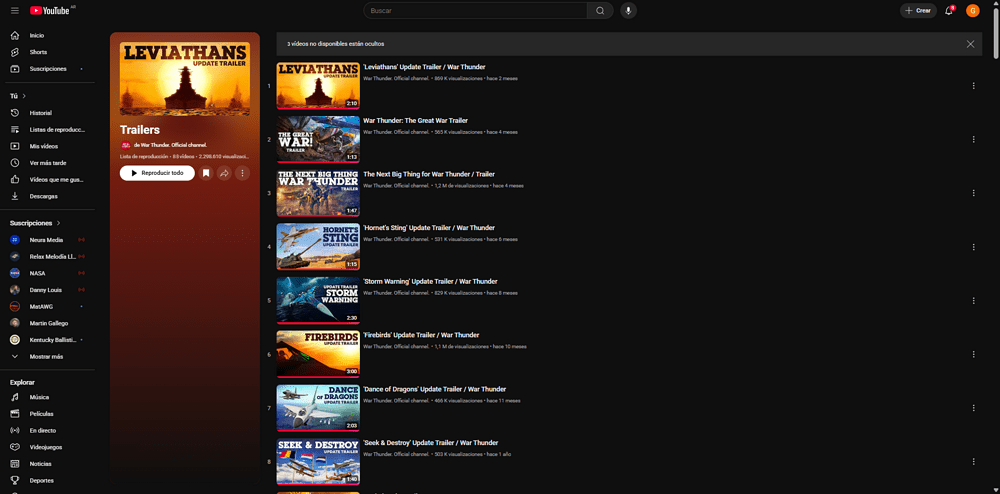Image resolution: width=1000 pixels, height=494 pixels.
Task: Open options menu for 'Leviathans' video
Action: (973, 86)
